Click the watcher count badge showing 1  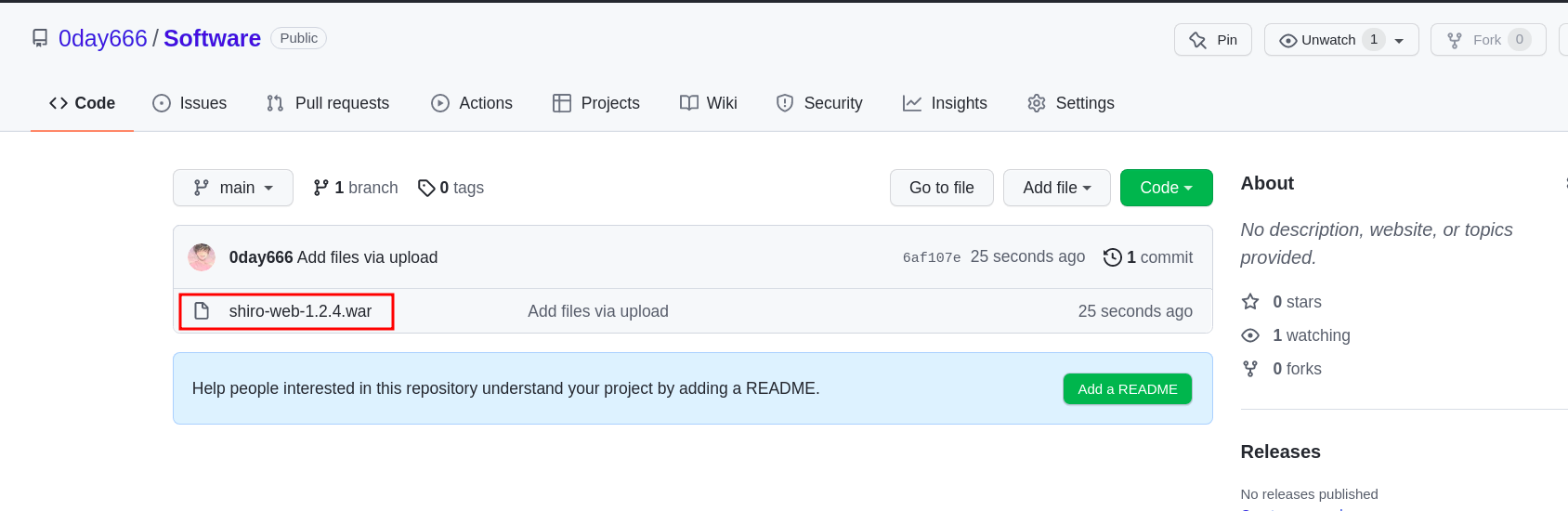click(1374, 39)
